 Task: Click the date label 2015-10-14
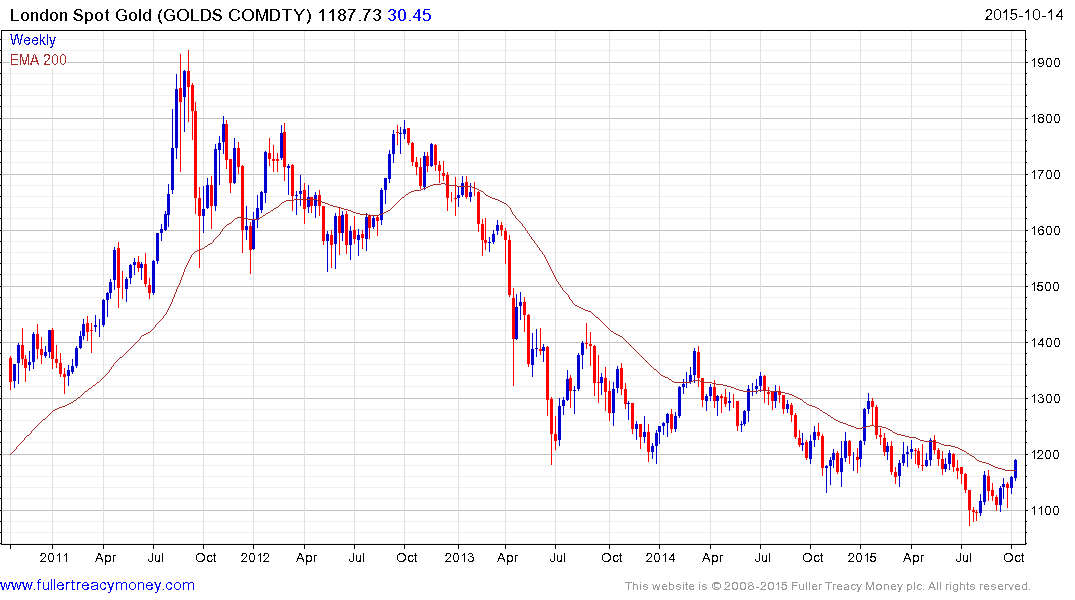tap(1024, 14)
